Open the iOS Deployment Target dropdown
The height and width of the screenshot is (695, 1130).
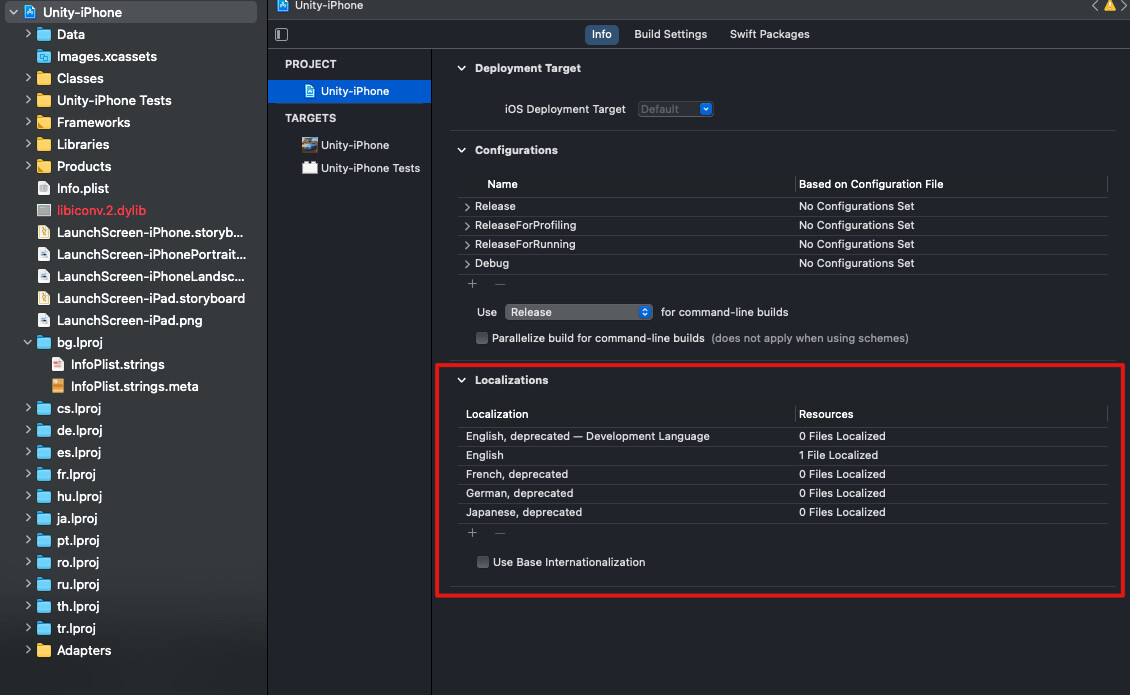tap(675, 109)
